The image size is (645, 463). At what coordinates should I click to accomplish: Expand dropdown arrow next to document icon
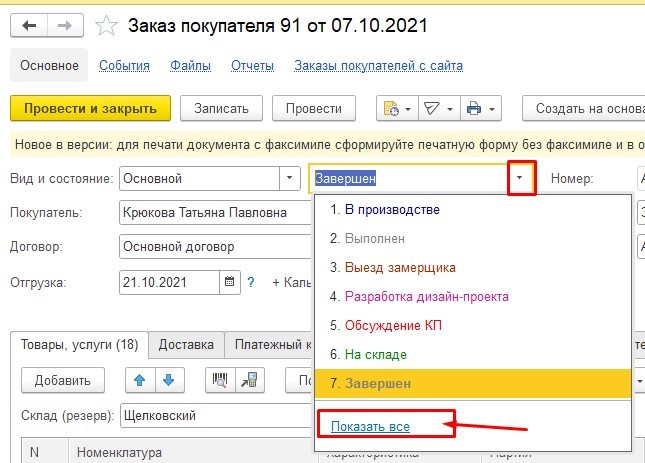coord(408,109)
